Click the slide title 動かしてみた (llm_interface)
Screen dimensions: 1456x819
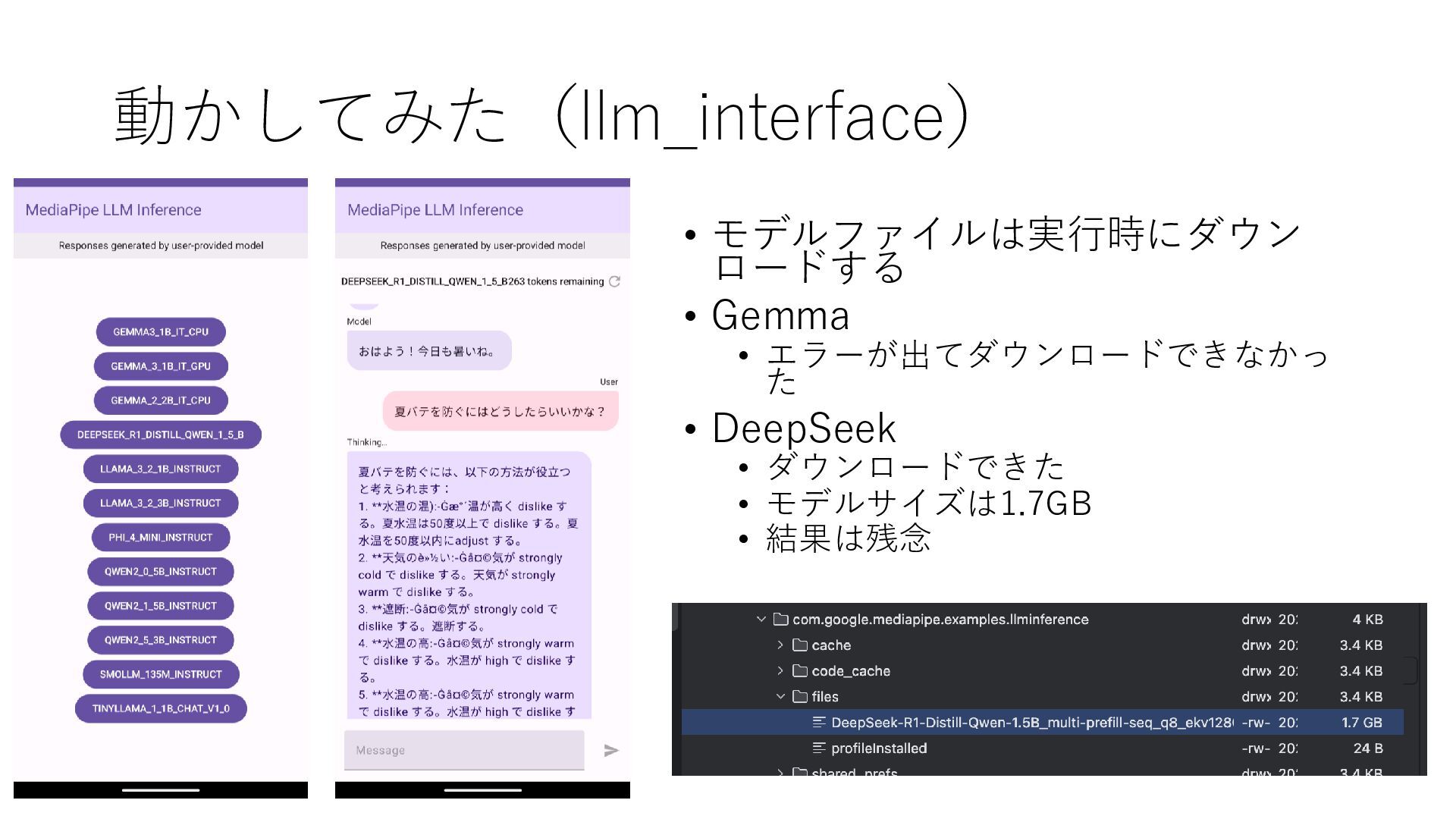(541, 115)
